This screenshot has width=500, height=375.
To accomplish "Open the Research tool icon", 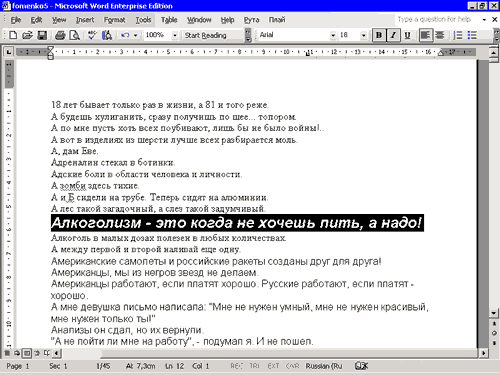I will pos(107,35).
